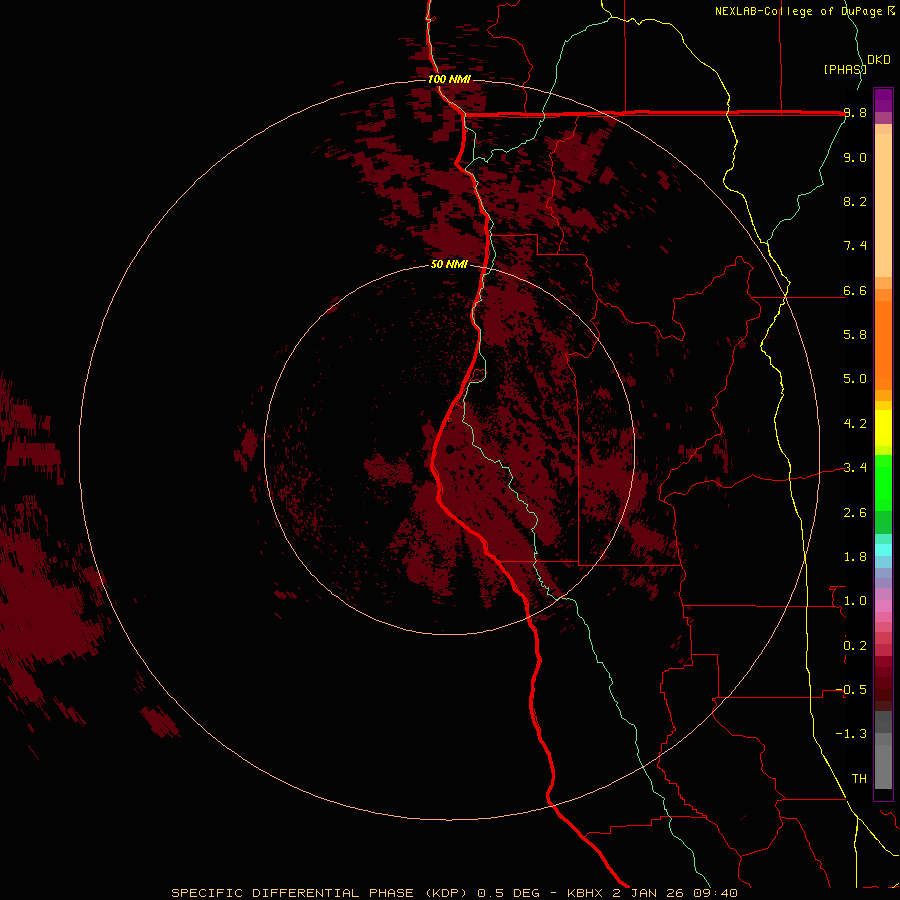Click the 0.2 legend value
Screen dimensions: 900x900
(855, 646)
